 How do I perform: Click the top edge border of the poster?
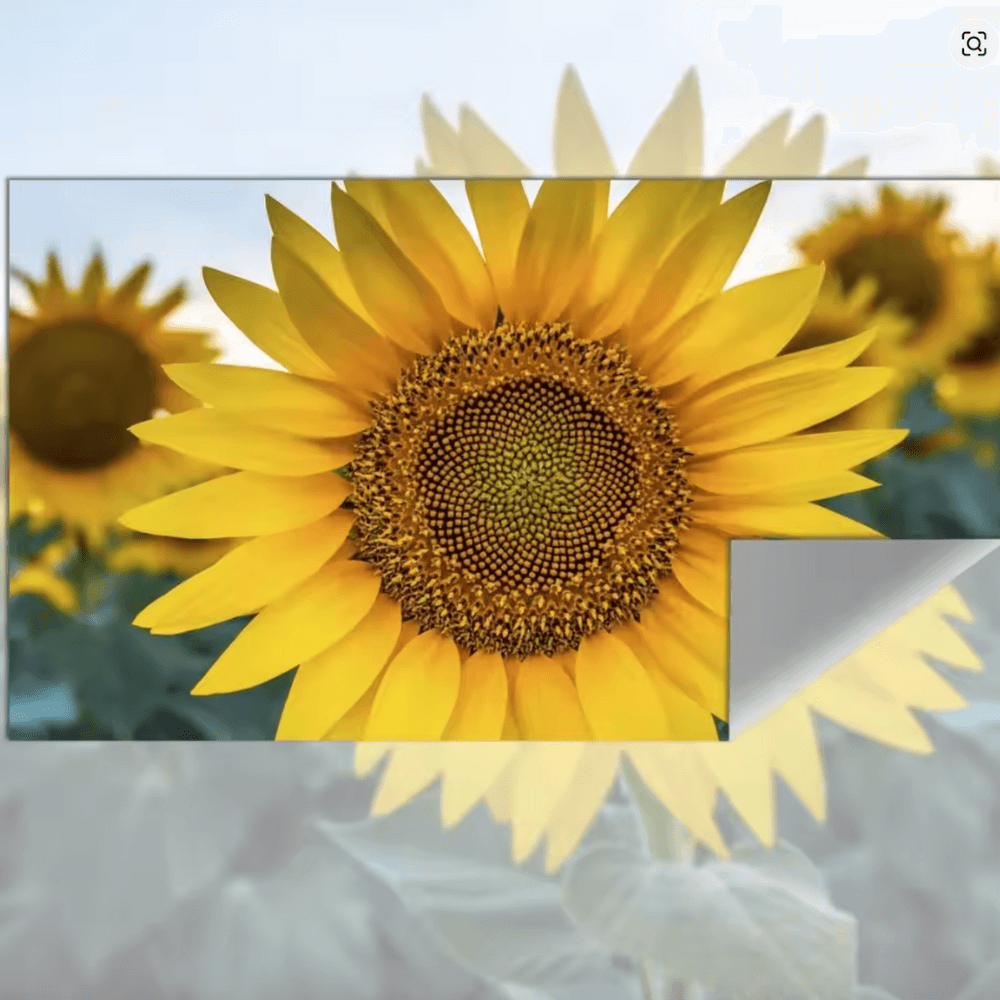[x=300, y=180]
